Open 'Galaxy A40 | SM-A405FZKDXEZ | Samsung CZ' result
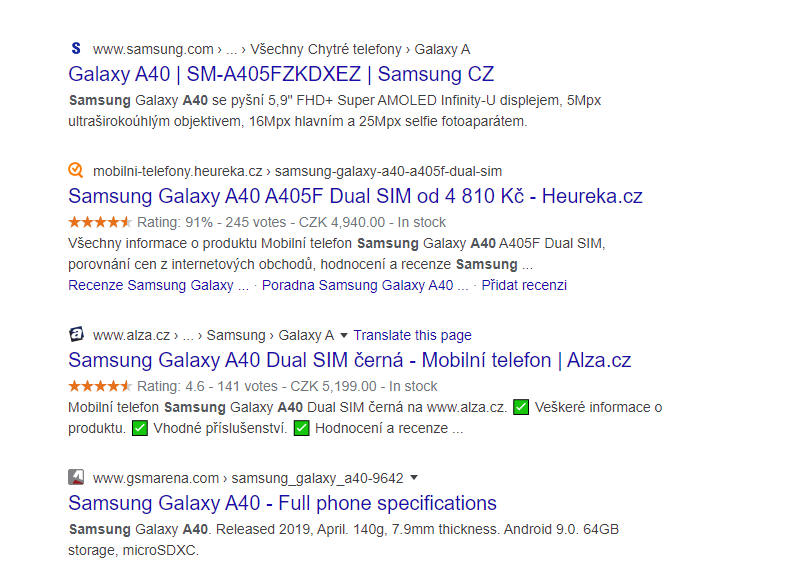 point(281,75)
